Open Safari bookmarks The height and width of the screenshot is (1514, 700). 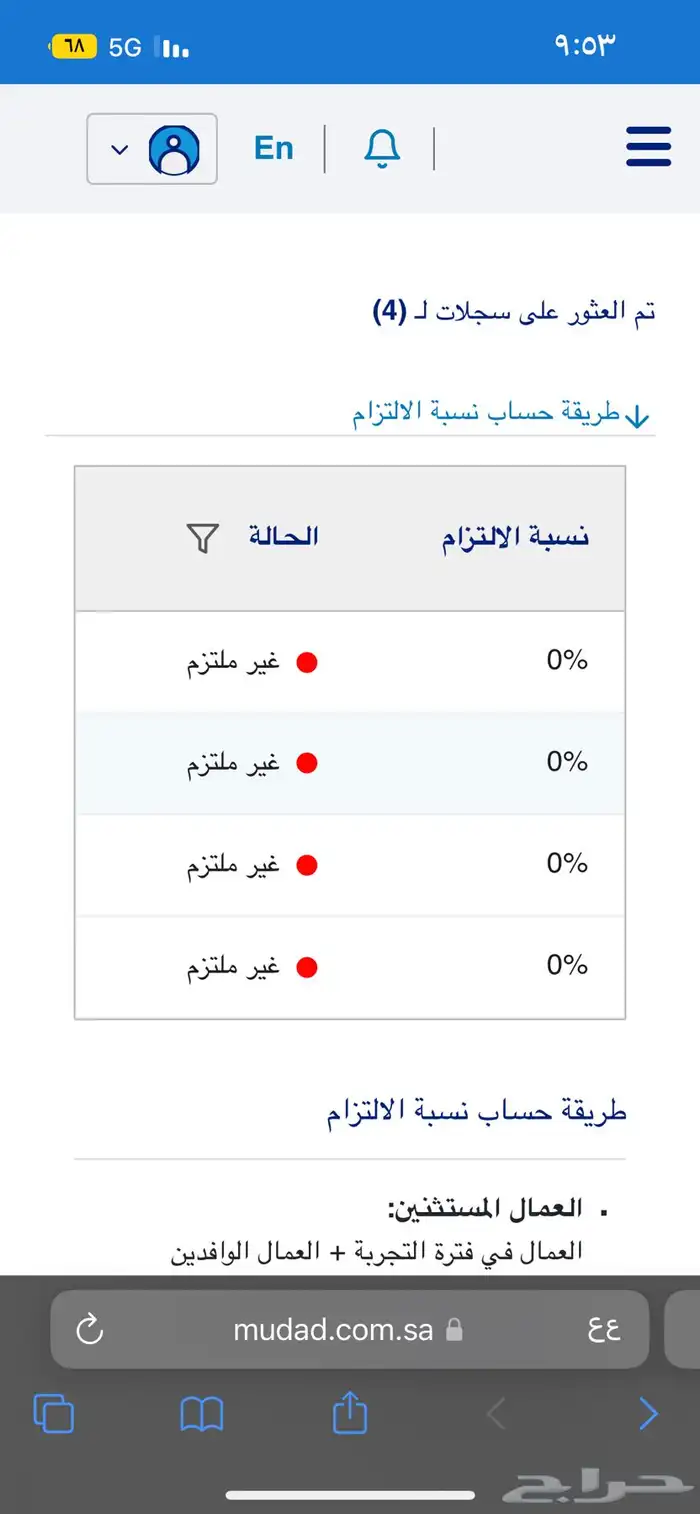click(201, 1414)
